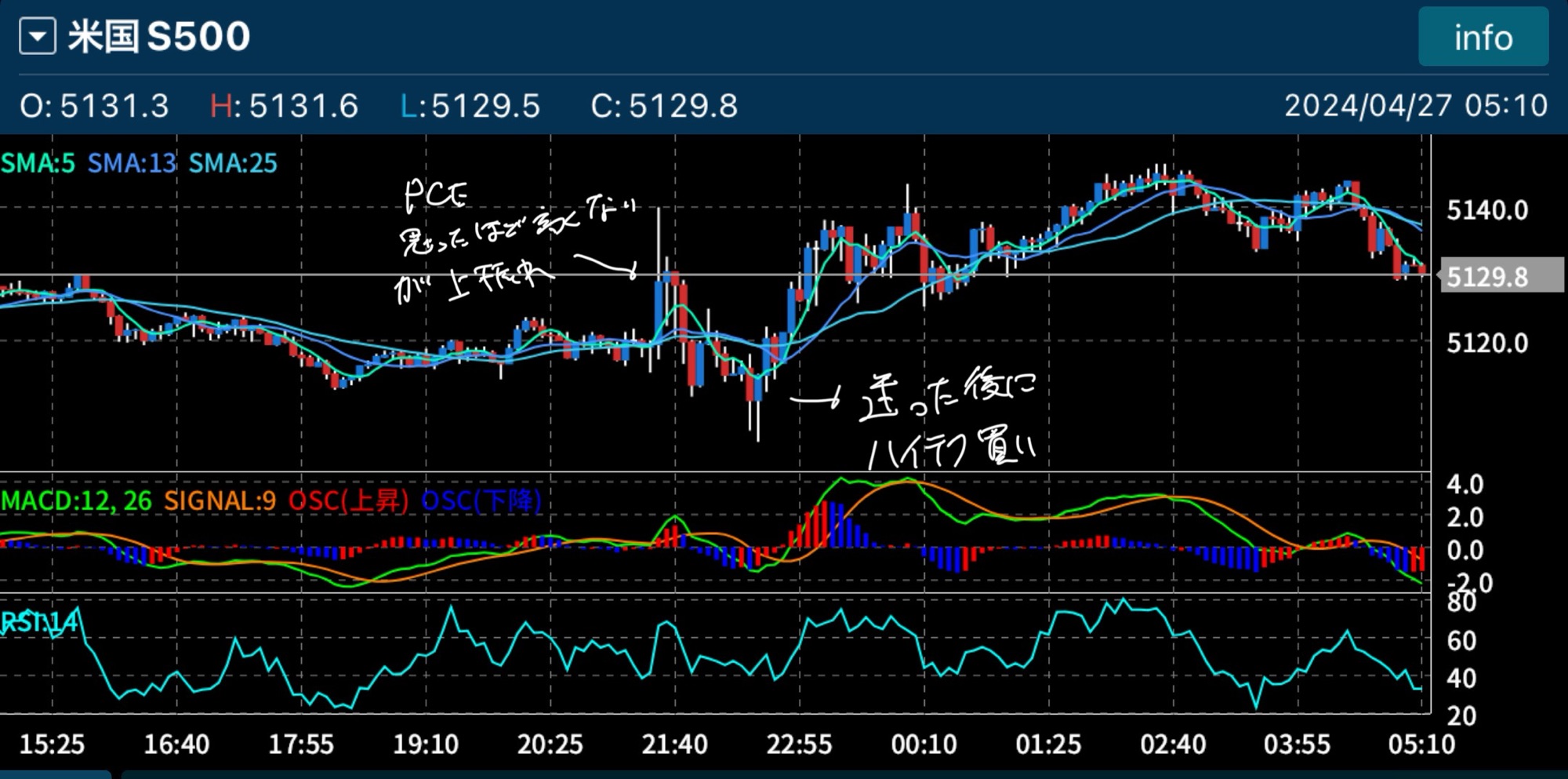
Task: Tap the MACD:12, 26 indicator label
Action: (76, 501)
